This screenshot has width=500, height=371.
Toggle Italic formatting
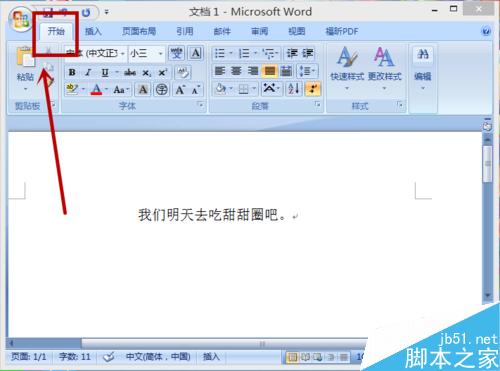(x=88, y=72)
